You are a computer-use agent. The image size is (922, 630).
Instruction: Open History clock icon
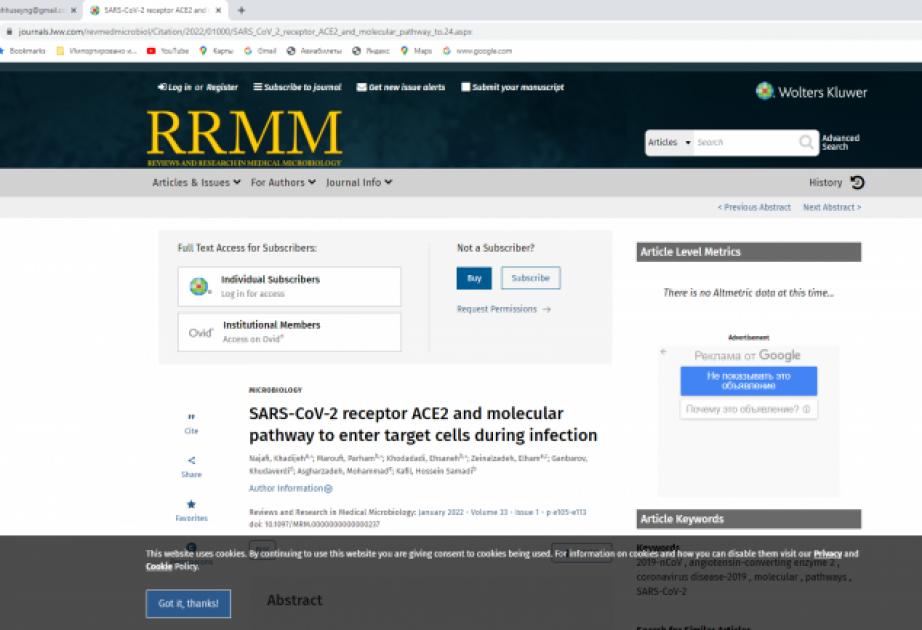click(857, 182)
